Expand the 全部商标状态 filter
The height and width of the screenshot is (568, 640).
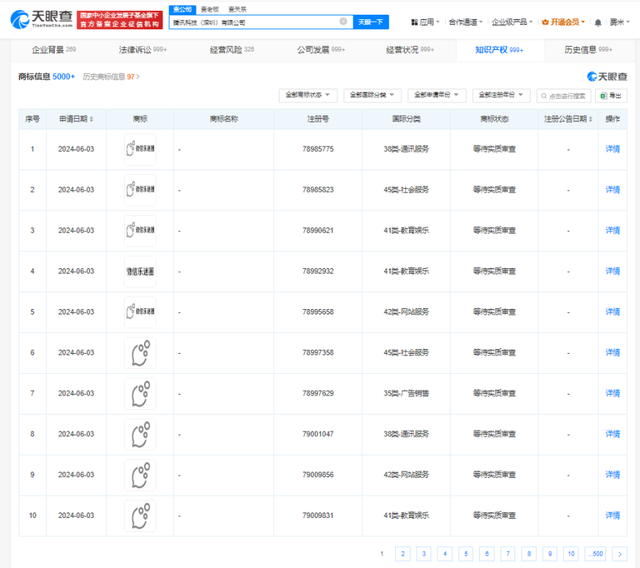coord(308,95)
